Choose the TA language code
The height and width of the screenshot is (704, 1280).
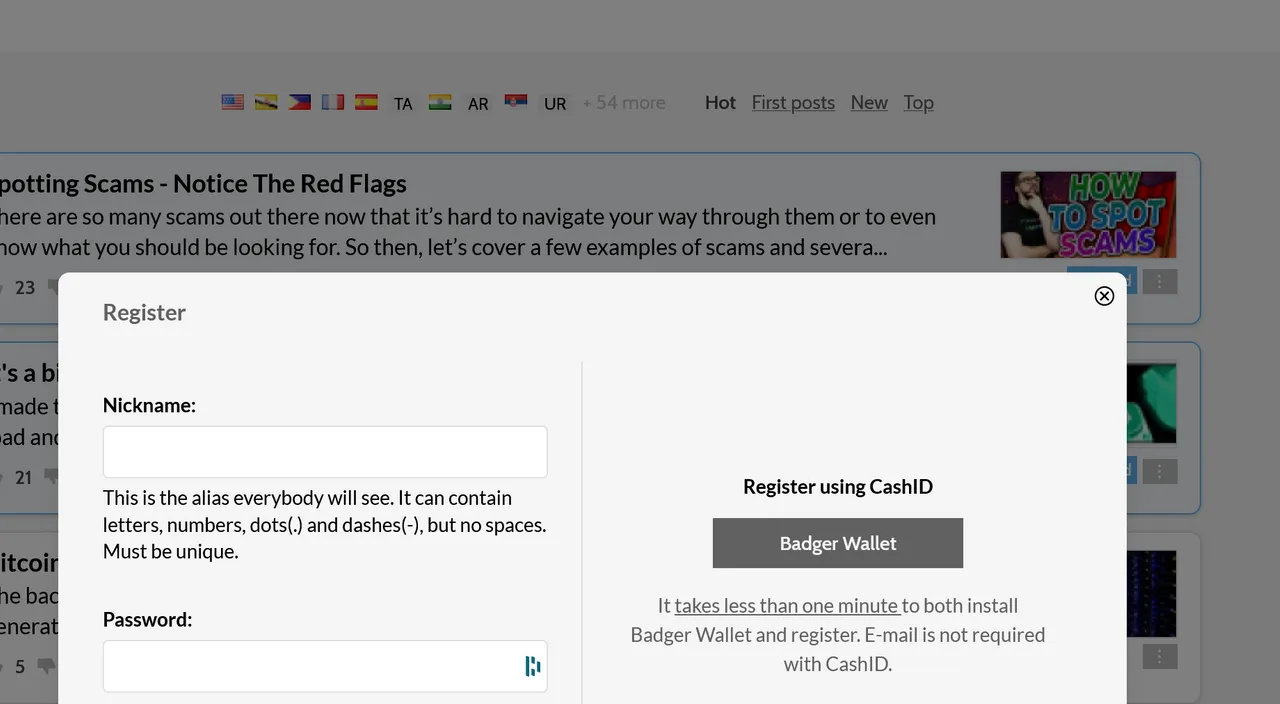(x=403, y=103)
